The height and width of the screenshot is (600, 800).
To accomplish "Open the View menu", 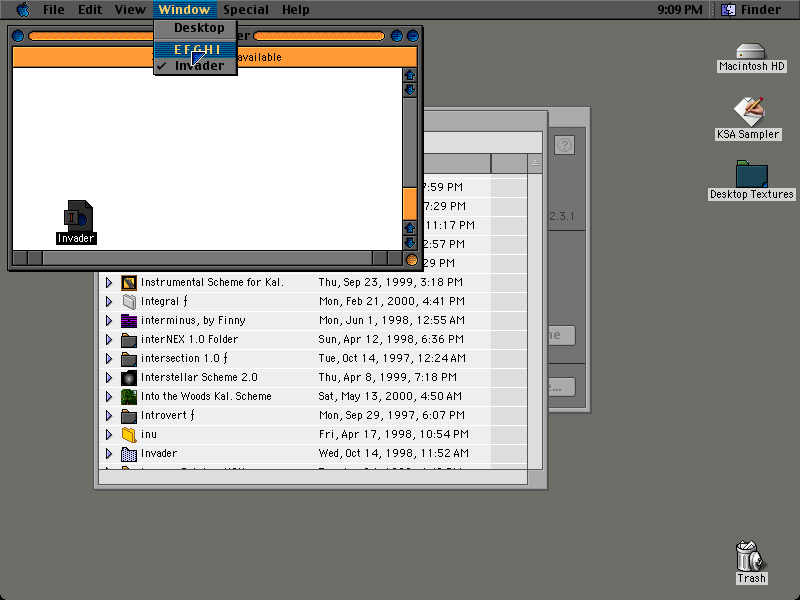I will point(130,10).
